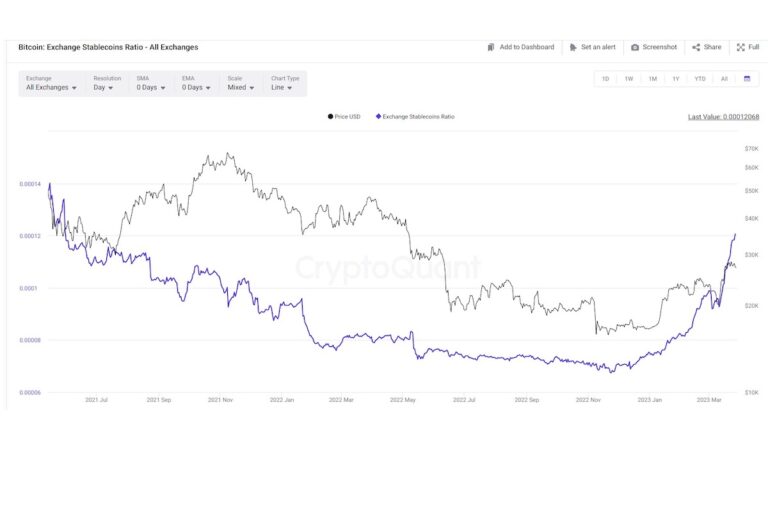
Task: Click the 2022 Jul date label
Action: (x=464, y=400)
